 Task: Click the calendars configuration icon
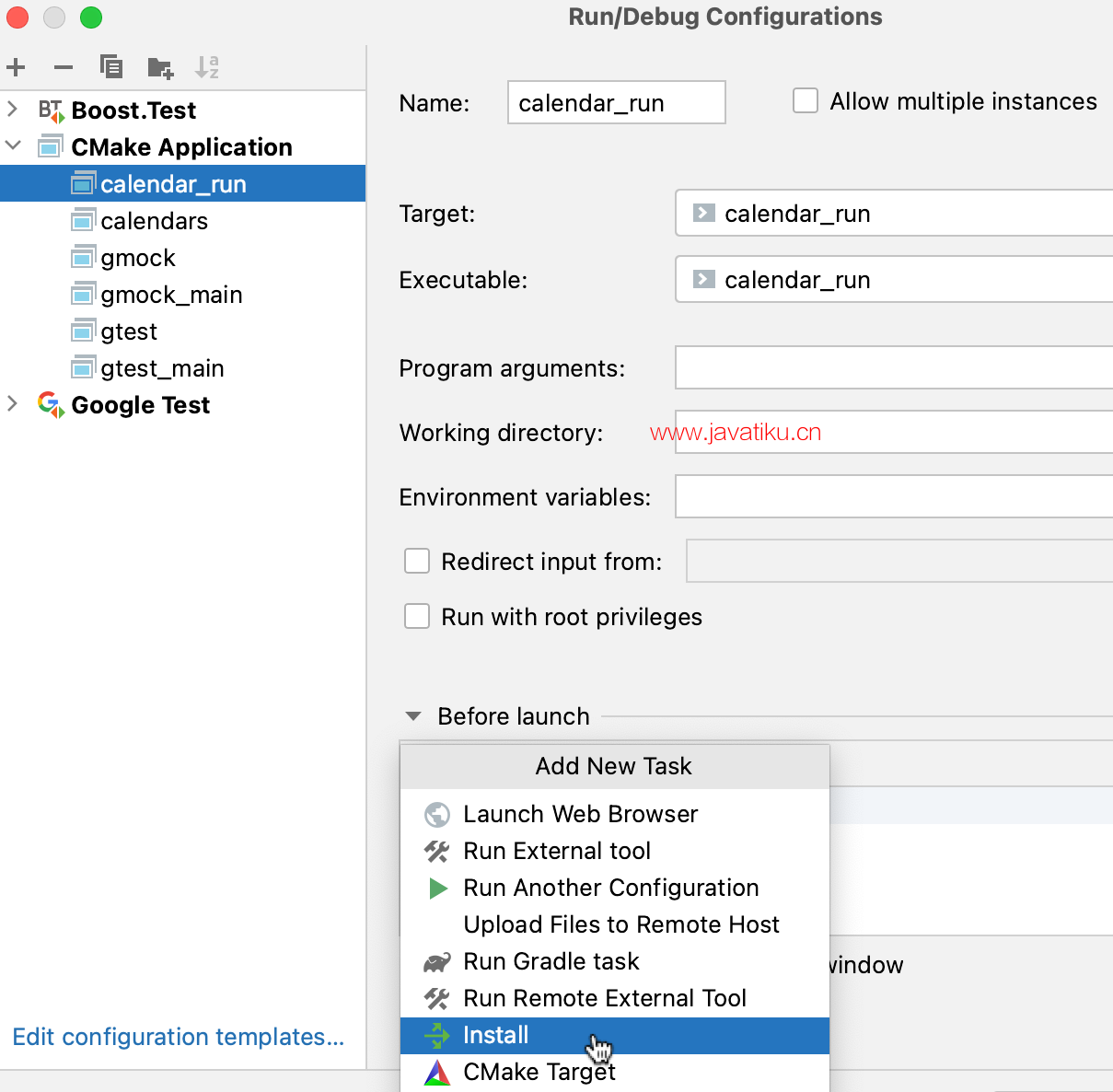[84, 221]
